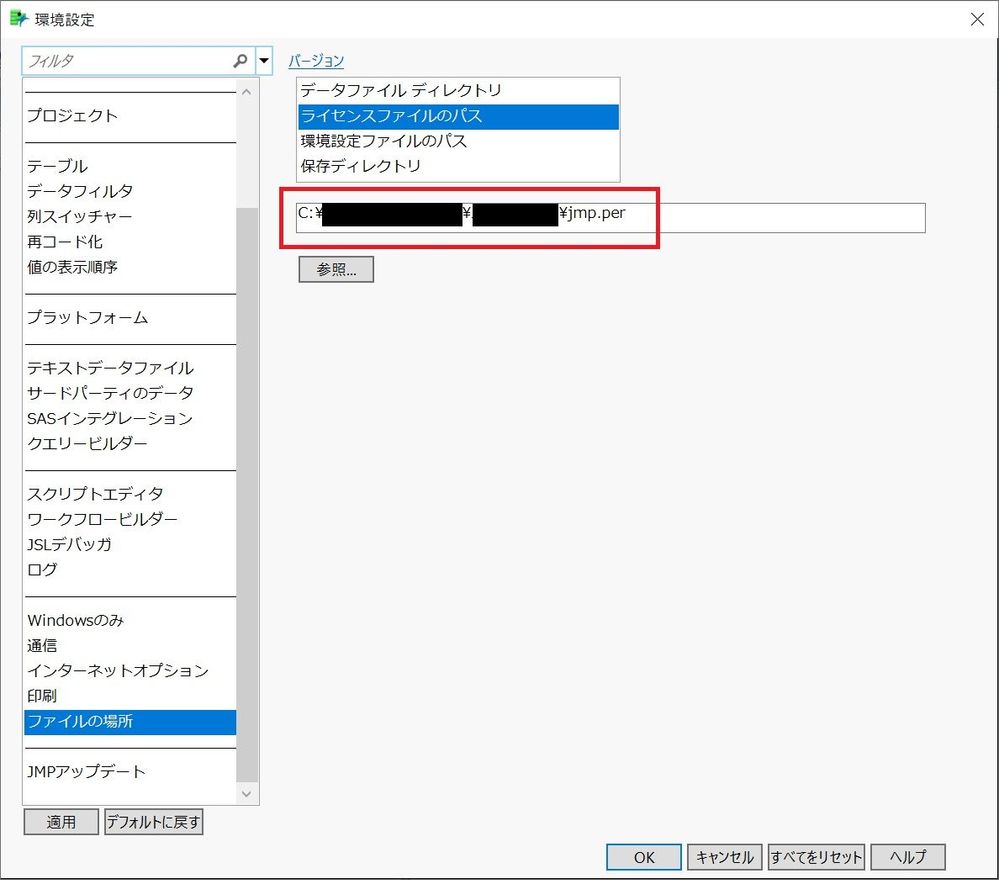Select ファイルの場所 category
Image resolution: width=999 pixels, height=880 pixels.
[130, 721]
